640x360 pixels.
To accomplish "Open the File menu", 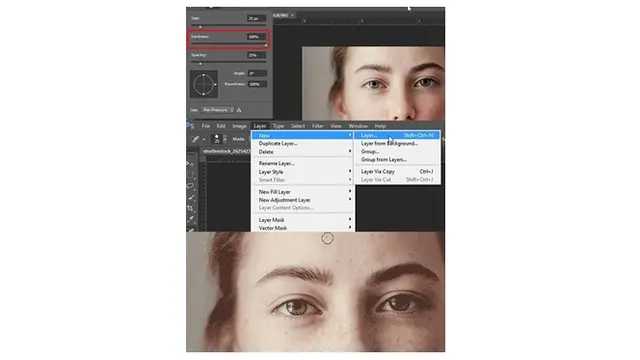I will point(206,126).
